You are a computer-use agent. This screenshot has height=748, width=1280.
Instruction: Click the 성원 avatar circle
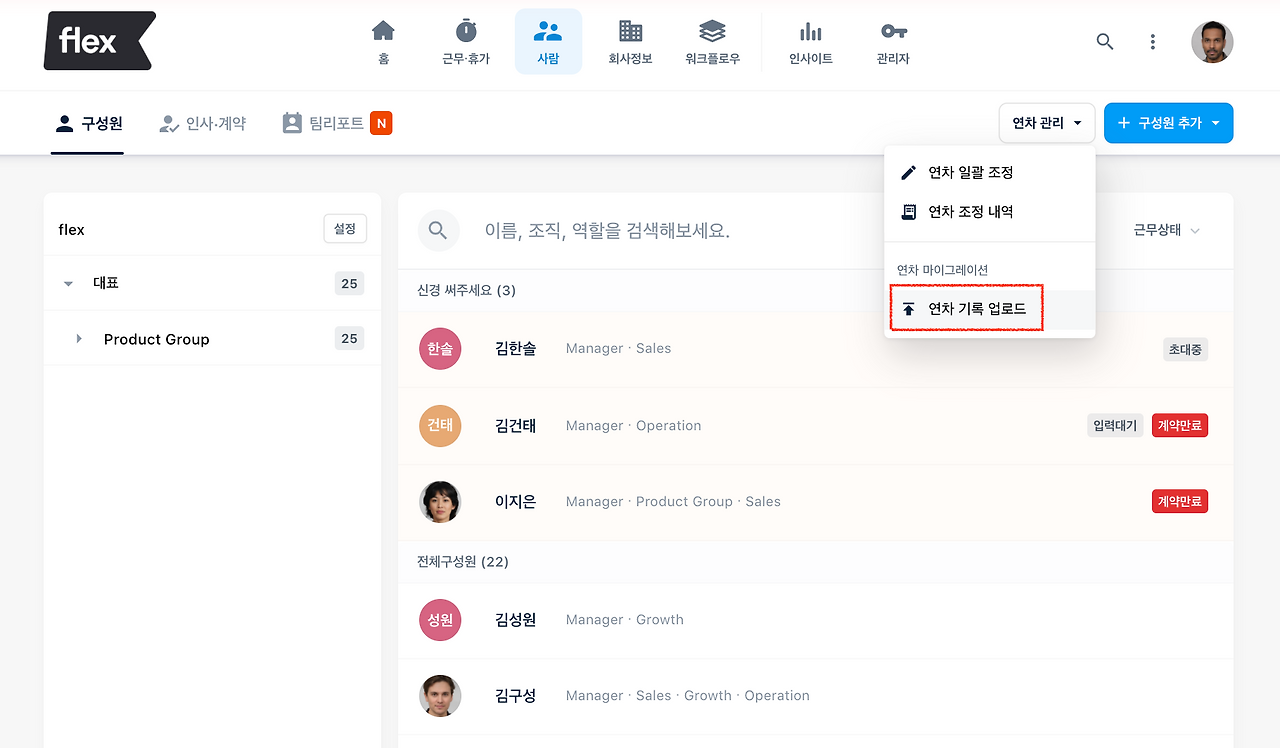[440, 620]
